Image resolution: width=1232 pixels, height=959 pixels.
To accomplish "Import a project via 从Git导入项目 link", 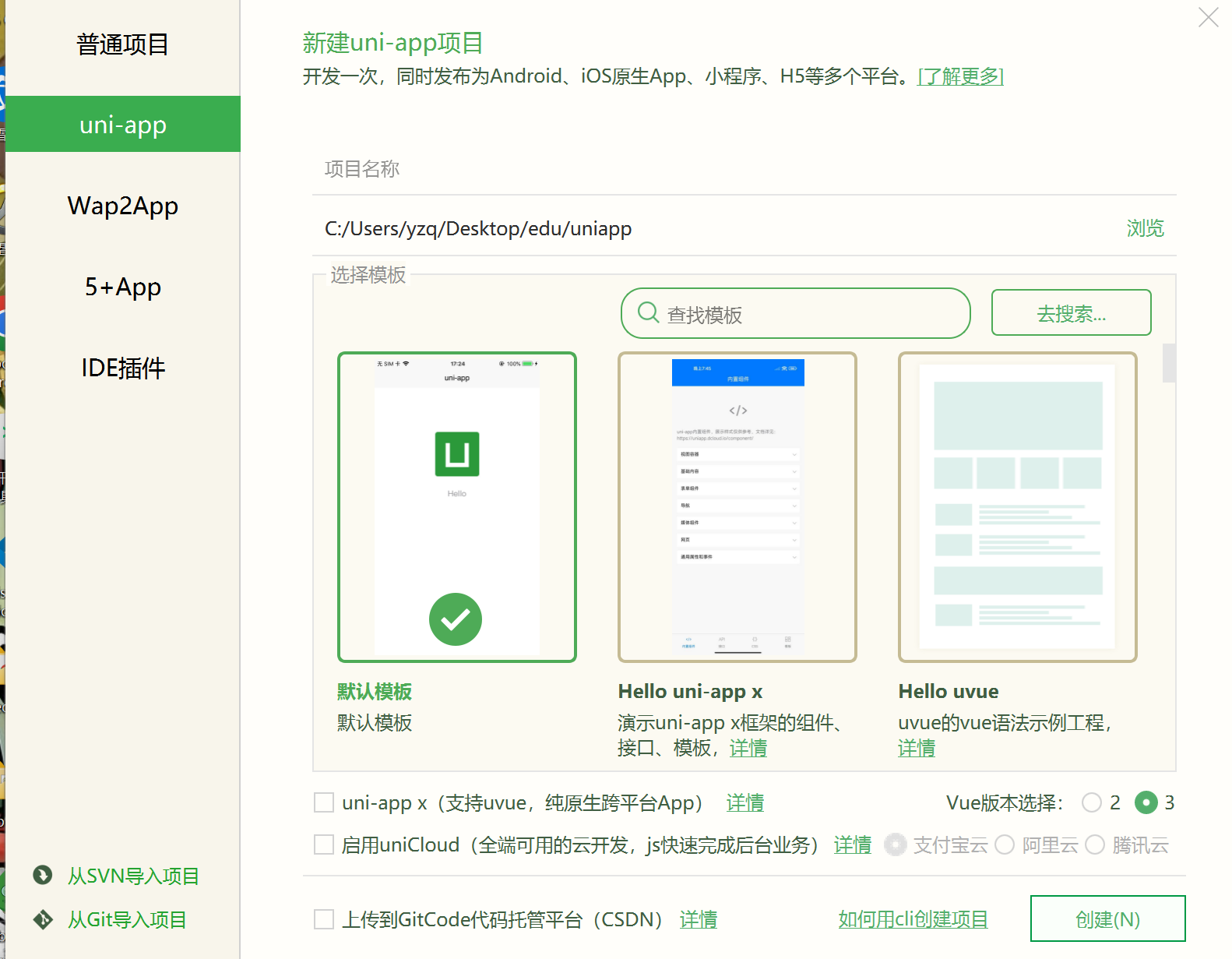I will (x=127, y=919).
